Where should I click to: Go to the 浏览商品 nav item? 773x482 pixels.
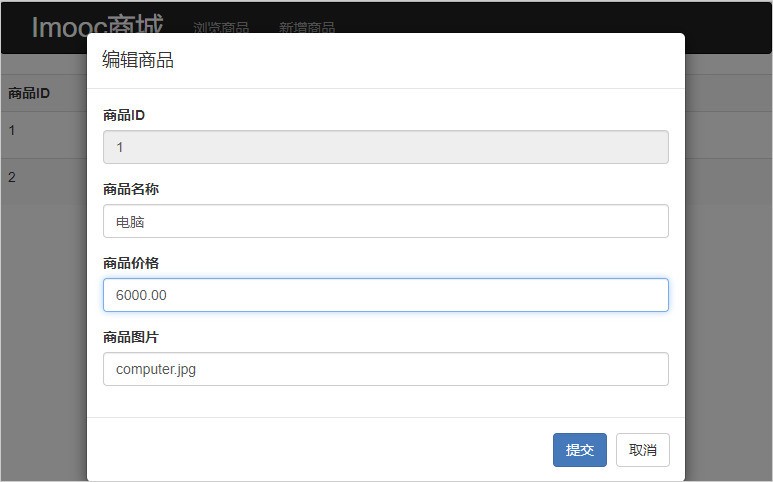pos(221,27)
